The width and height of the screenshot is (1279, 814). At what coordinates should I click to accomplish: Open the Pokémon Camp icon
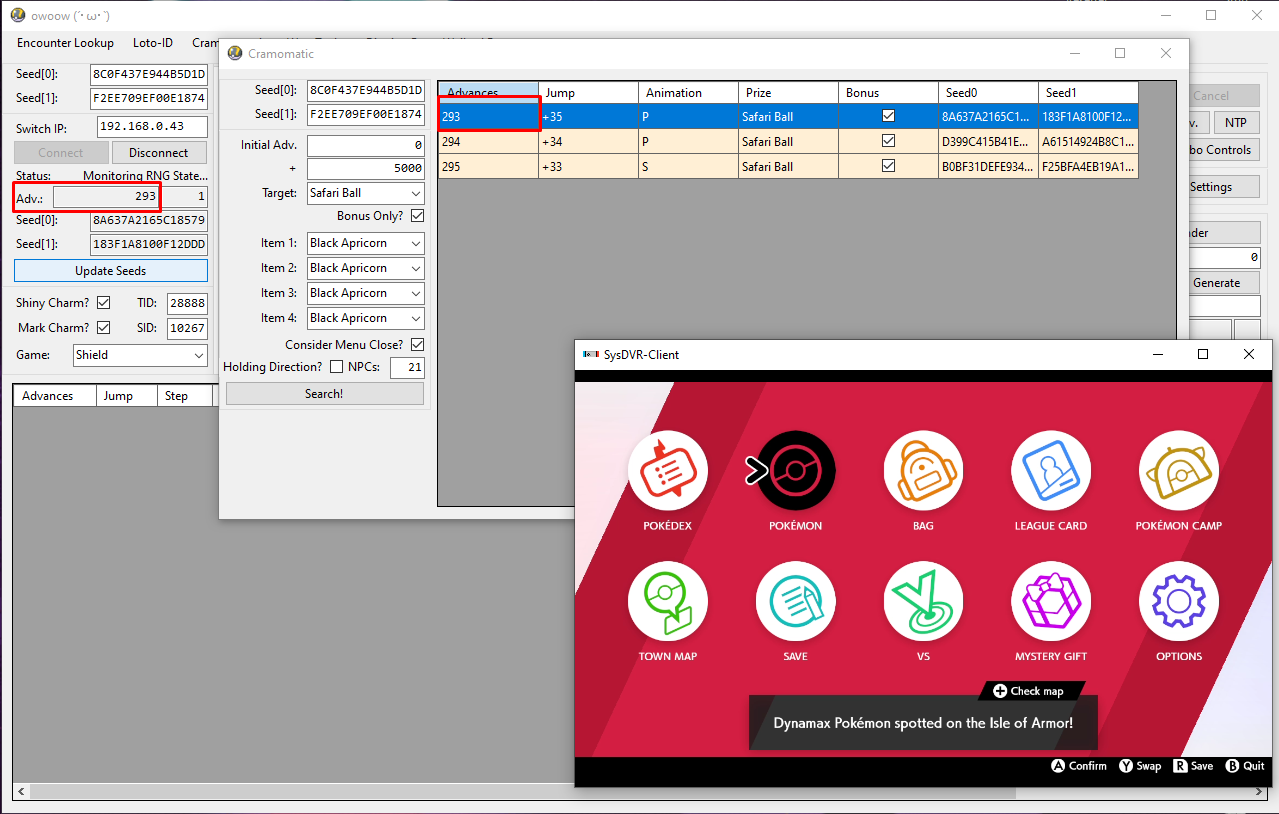1179,470
